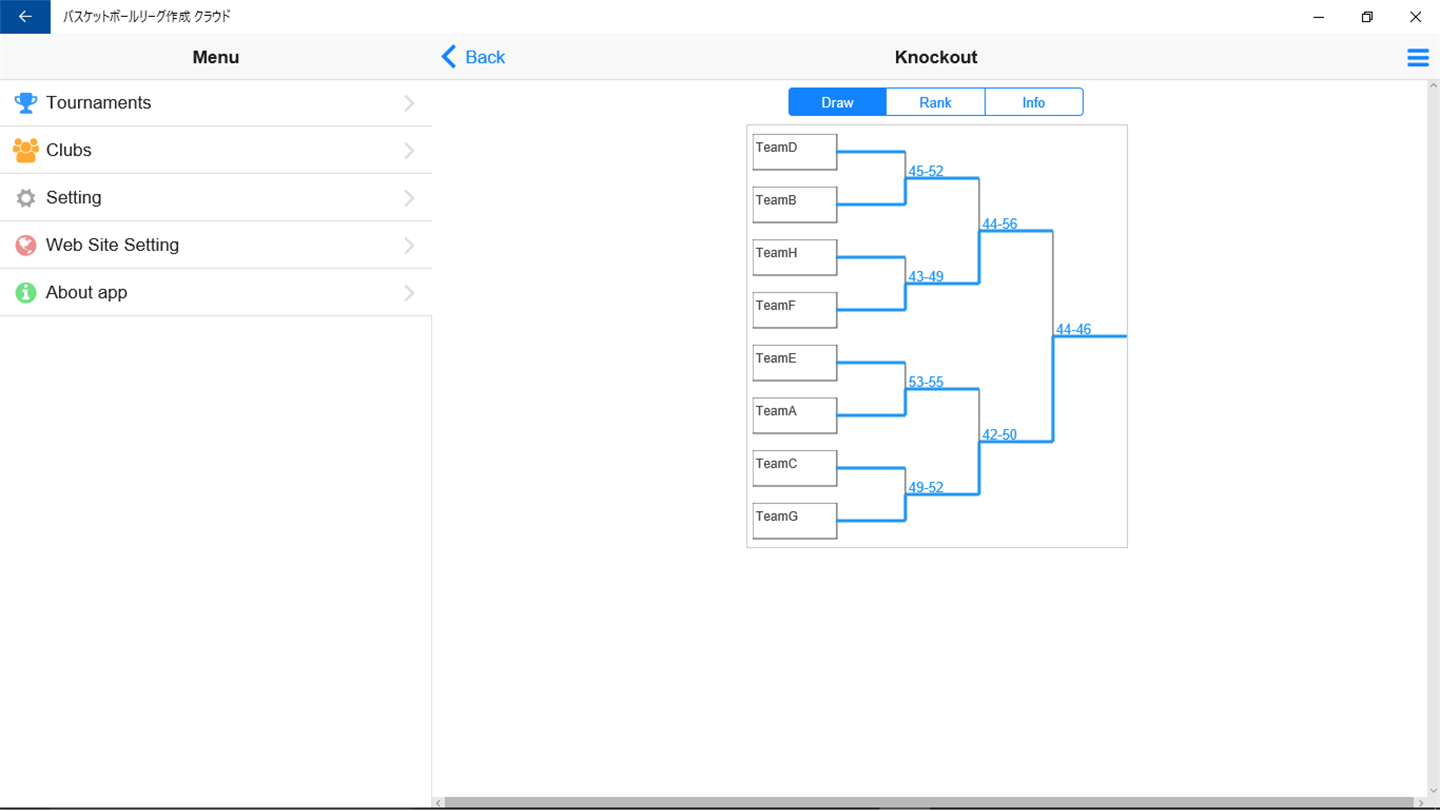Image resolution: width=1440 pixels, height=810 pixels.
Task: Open the 45-52 match score
Action: [x=925, y=171]
